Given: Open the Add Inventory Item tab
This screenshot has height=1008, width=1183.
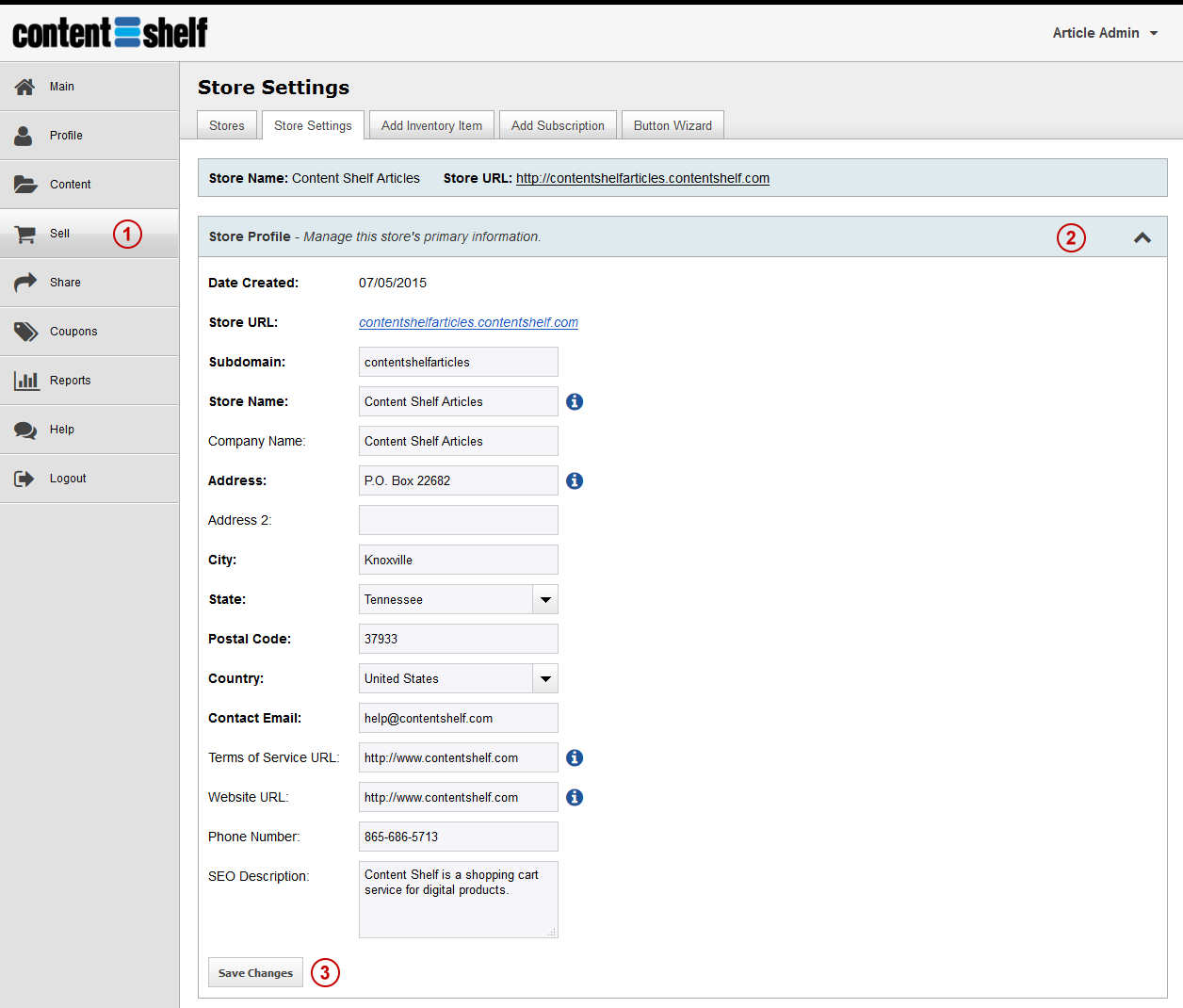Looking at the screenshot, I should [431, 125].
